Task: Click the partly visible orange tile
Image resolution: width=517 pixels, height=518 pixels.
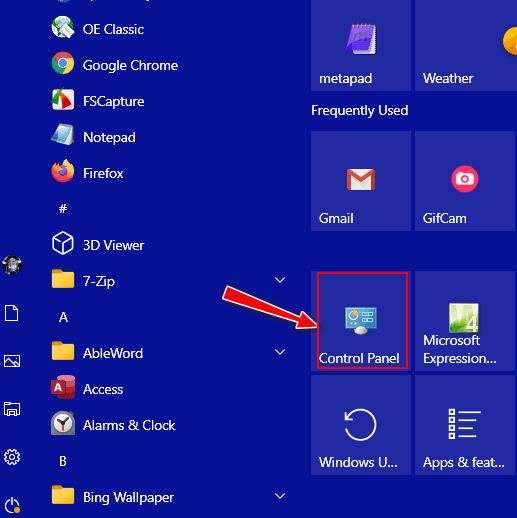Action: pyautogui.click(x=510, y=41)
